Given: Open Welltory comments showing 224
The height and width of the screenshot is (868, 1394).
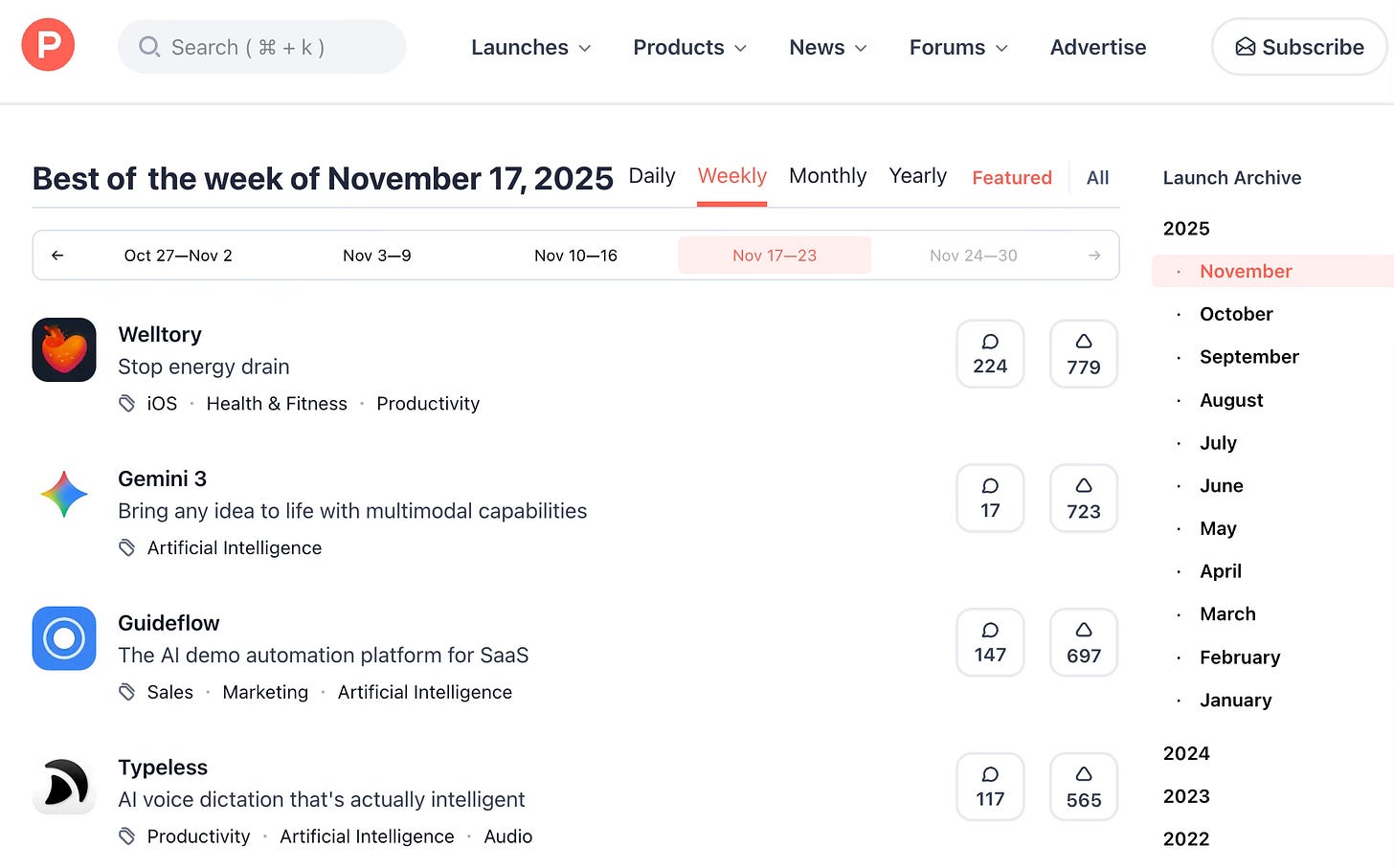Looking at the screenshot, I should click(990, 354).
